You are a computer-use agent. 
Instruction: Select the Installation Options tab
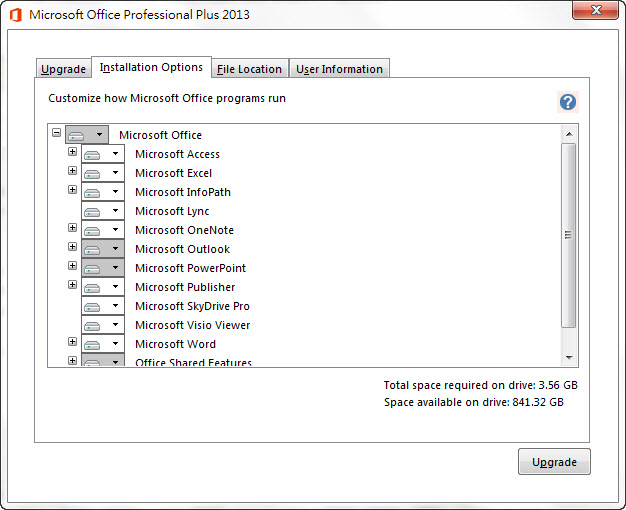click(151, 67)
